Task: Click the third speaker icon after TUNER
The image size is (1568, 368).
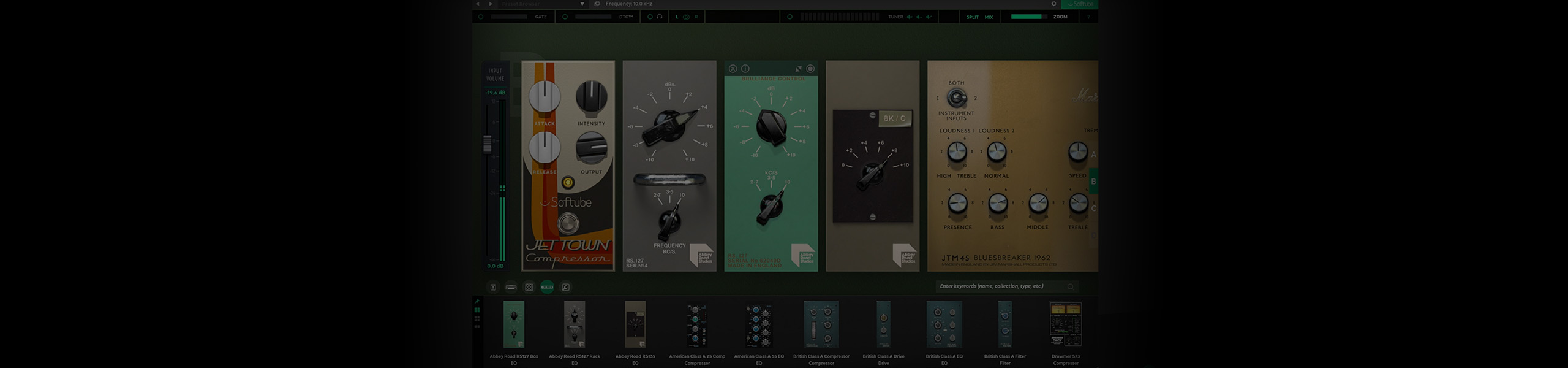Action: (929, 17)
